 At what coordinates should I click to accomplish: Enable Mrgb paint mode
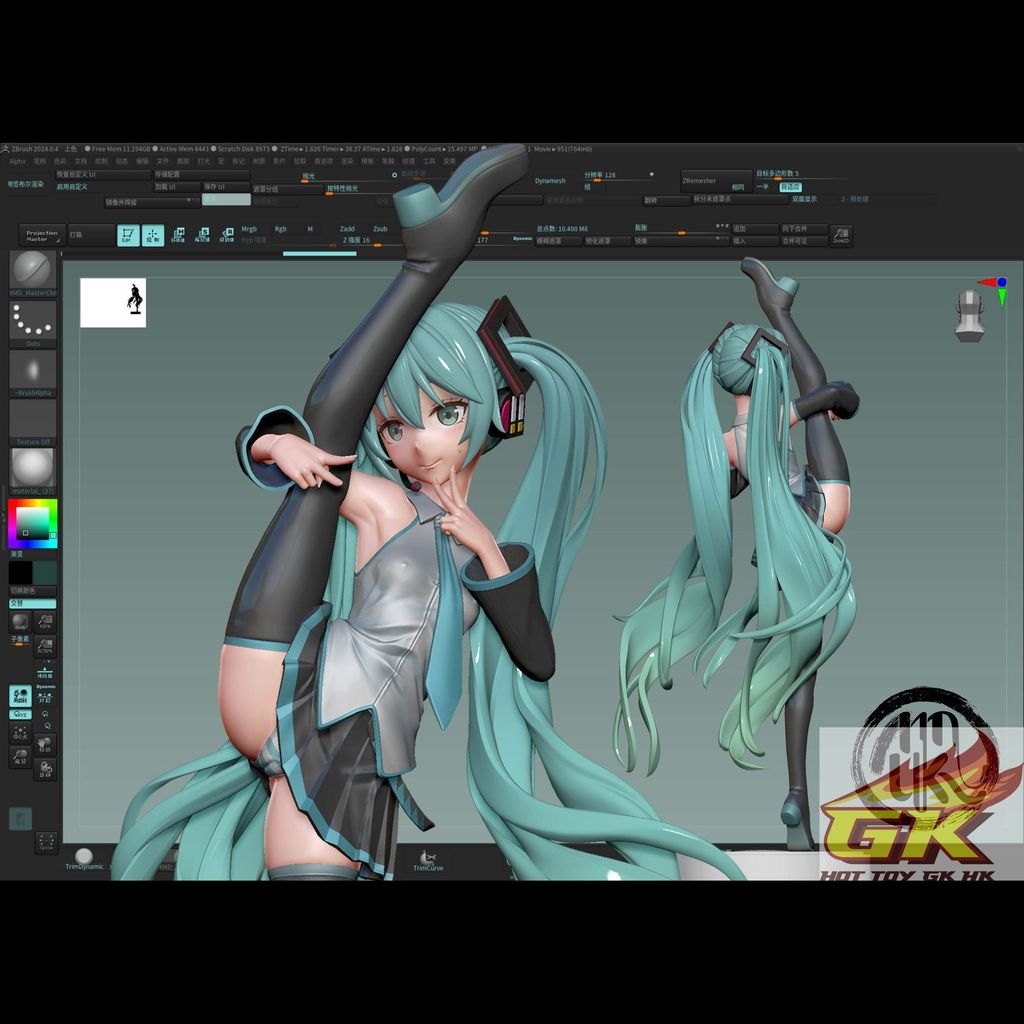click(x=249, y=229)
